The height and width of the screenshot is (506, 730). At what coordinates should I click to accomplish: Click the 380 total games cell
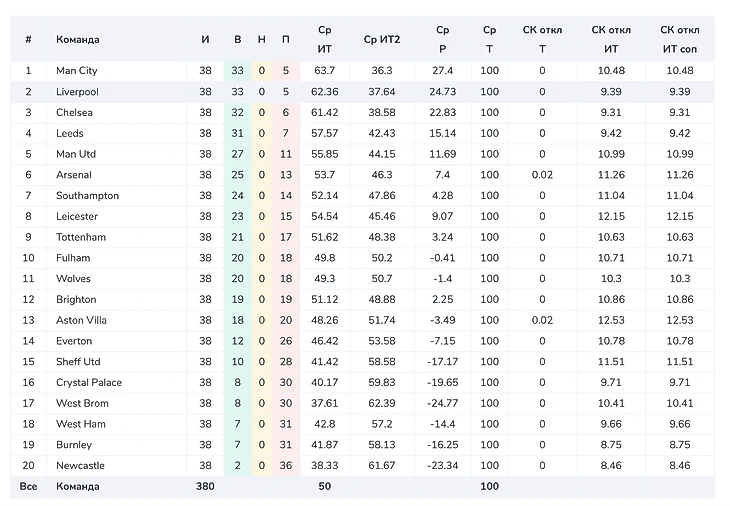205,487
